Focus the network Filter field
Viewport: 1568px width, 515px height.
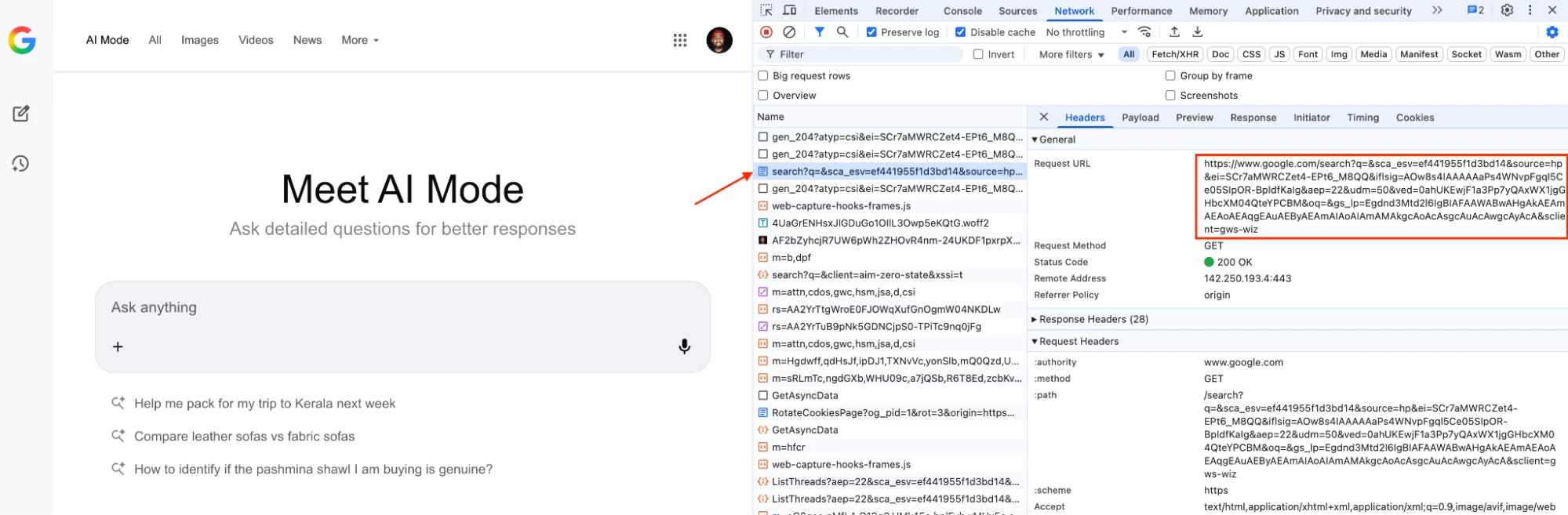[x=860, y=54]
